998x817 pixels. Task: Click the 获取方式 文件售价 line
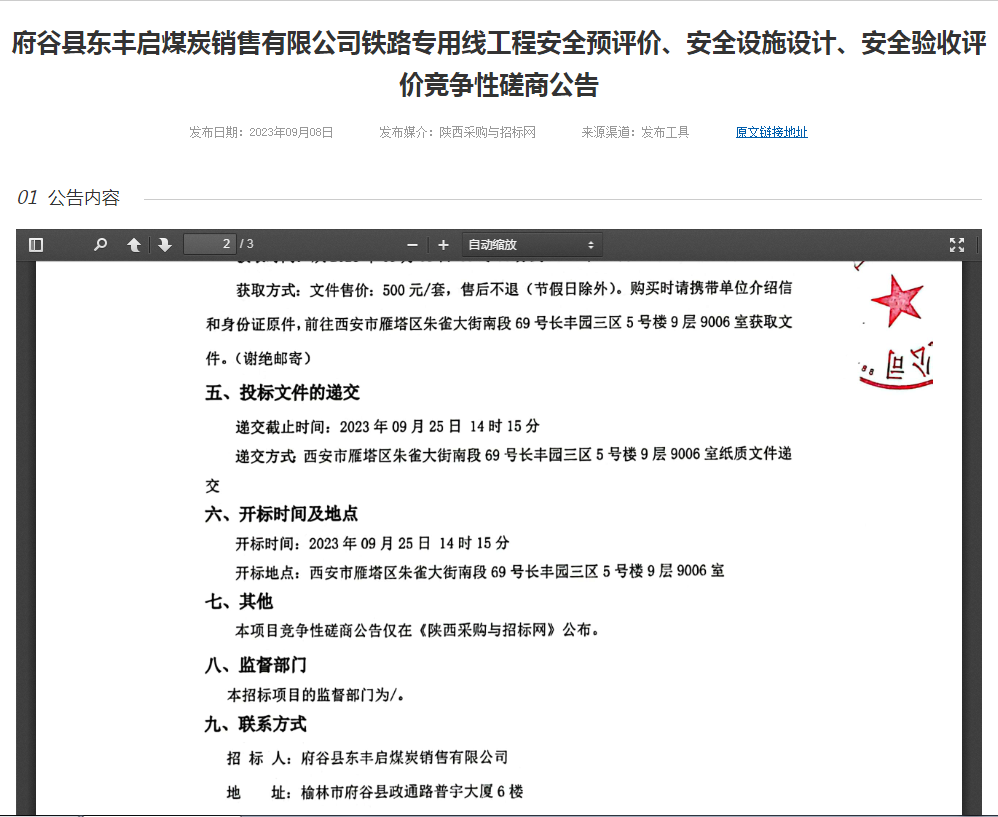click(x=514, y=290)
